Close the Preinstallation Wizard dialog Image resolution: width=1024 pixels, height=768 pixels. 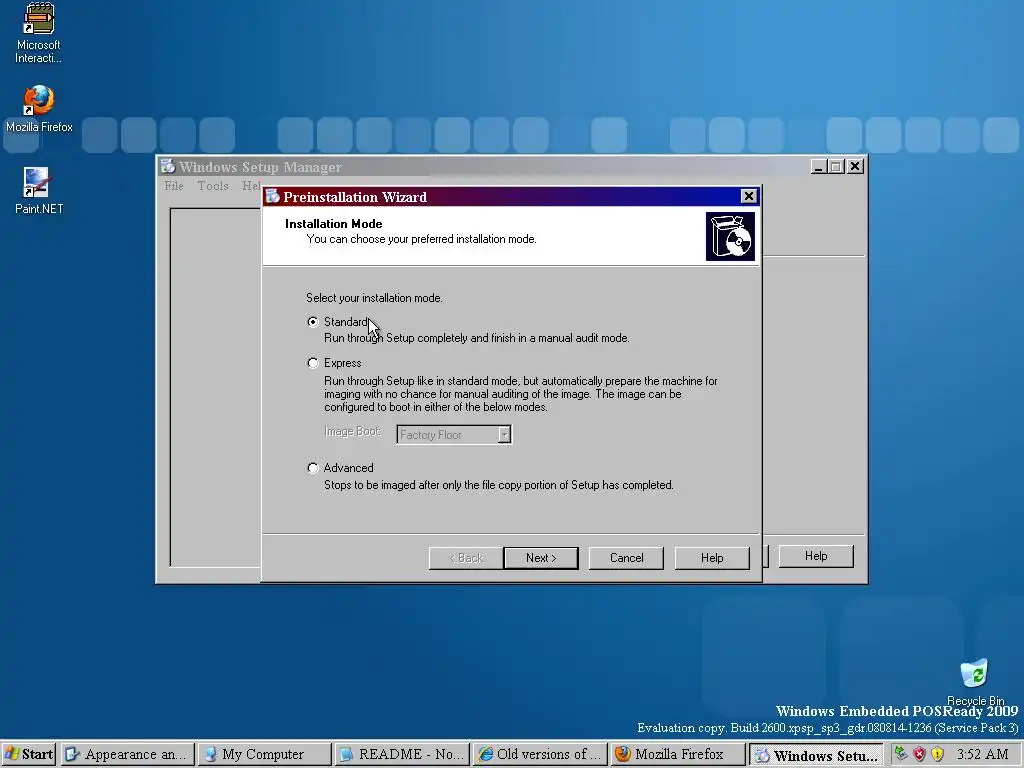pyautogui.click(x=748, y=196)
